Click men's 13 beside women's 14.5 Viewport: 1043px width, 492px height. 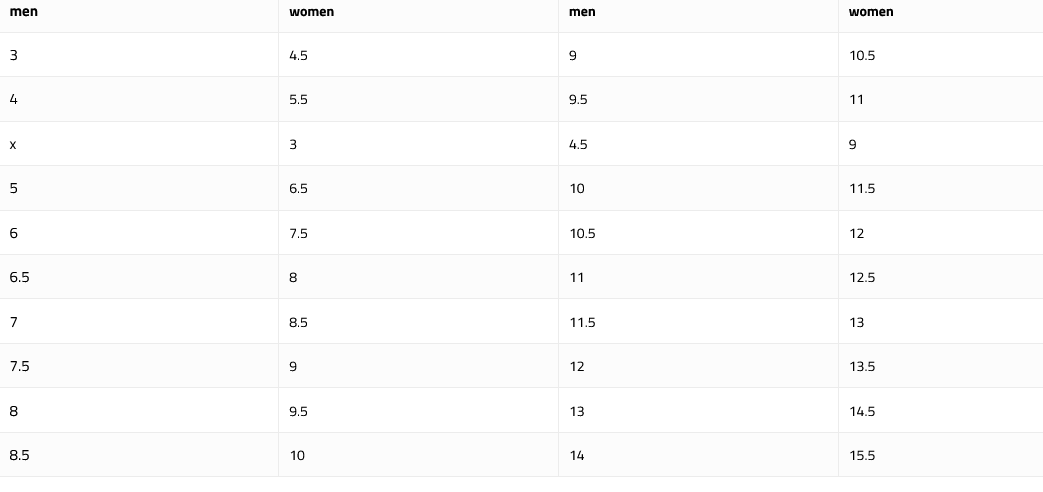[576, 411]
